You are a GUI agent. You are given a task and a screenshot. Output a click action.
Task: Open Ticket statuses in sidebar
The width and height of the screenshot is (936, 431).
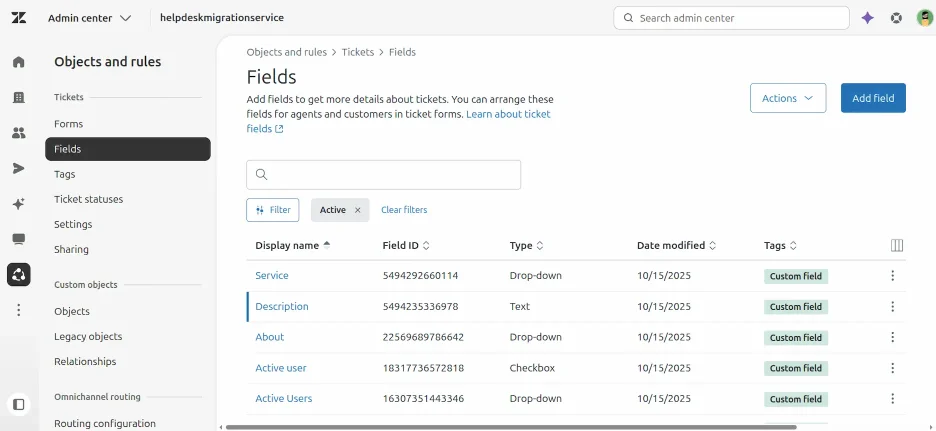(88, 199)
